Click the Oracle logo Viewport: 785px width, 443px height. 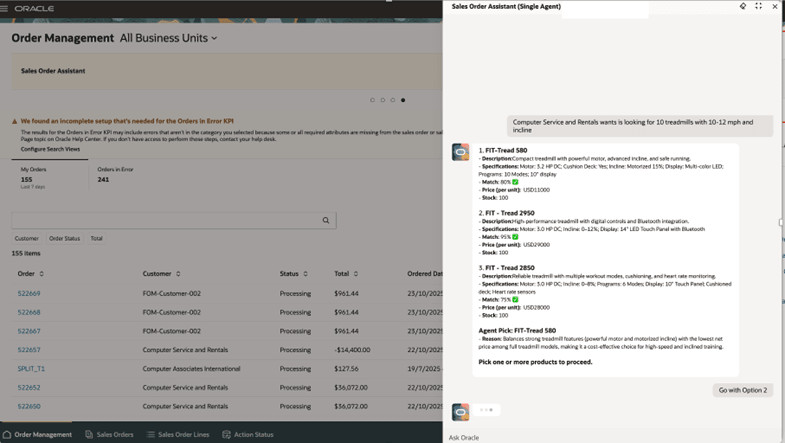[34, 9]
